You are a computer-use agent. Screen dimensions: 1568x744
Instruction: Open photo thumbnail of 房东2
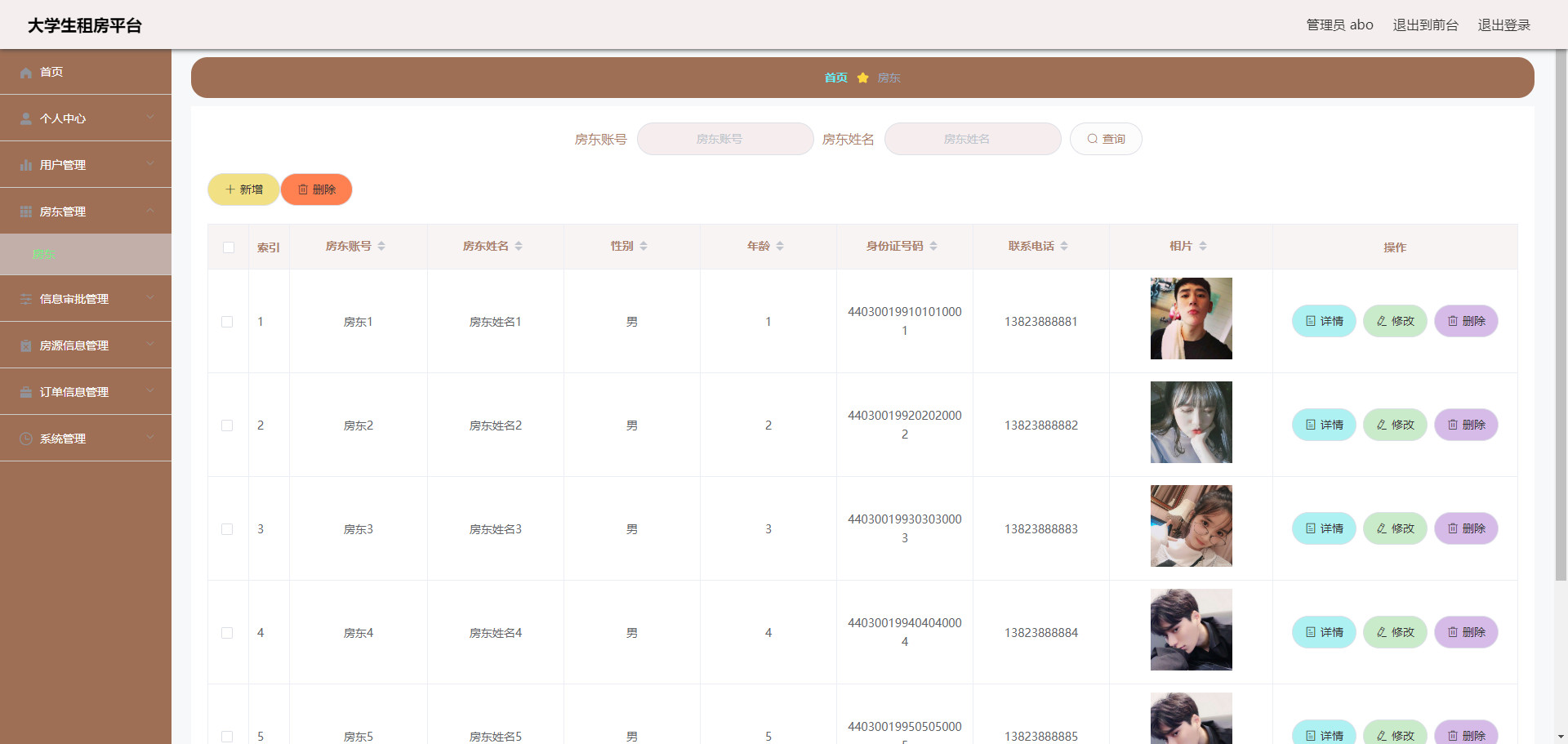(1191, 422)
